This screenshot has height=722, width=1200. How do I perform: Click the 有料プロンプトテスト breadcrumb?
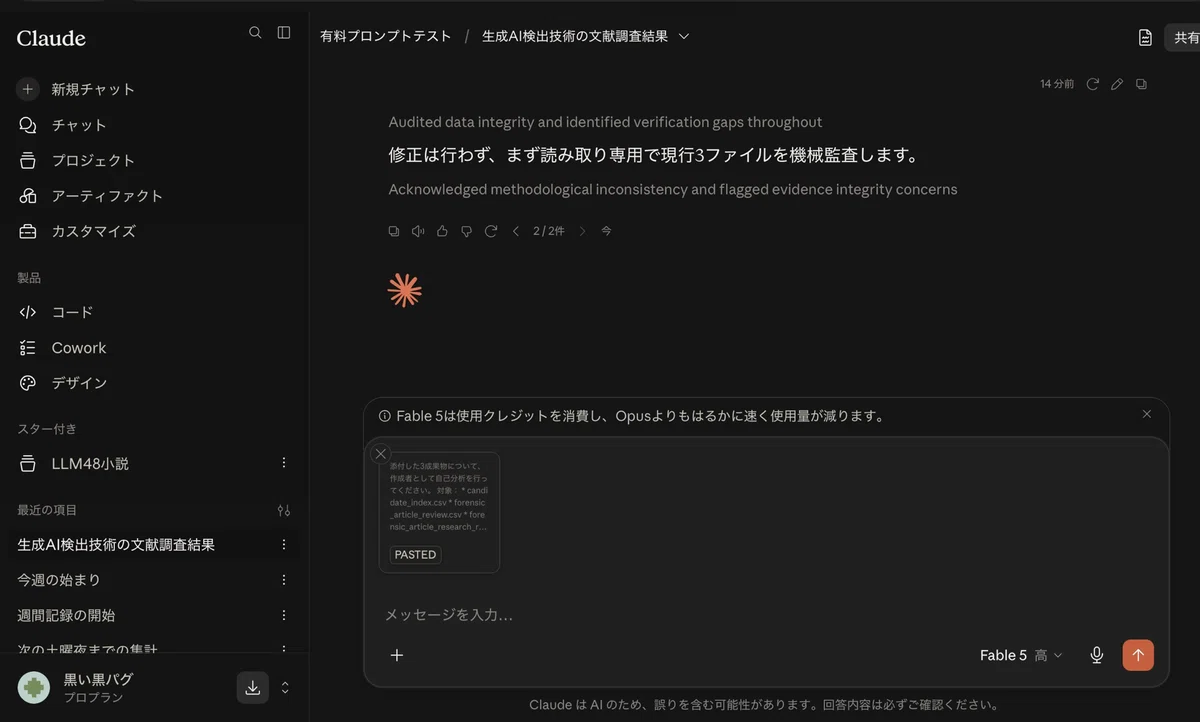point(385,36)
